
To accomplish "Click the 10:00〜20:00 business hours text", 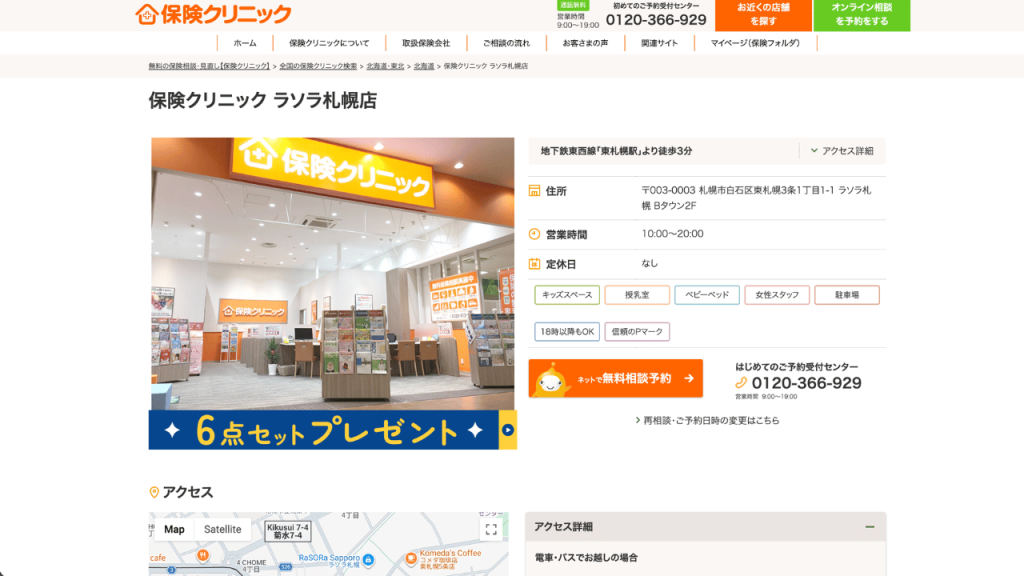I will (672, 234).
